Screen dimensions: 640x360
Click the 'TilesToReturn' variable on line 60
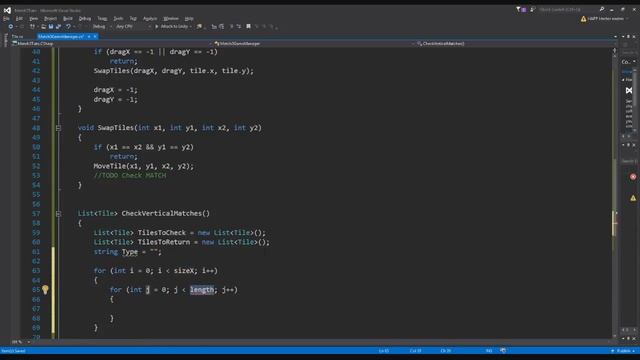(x=164, y=242)
